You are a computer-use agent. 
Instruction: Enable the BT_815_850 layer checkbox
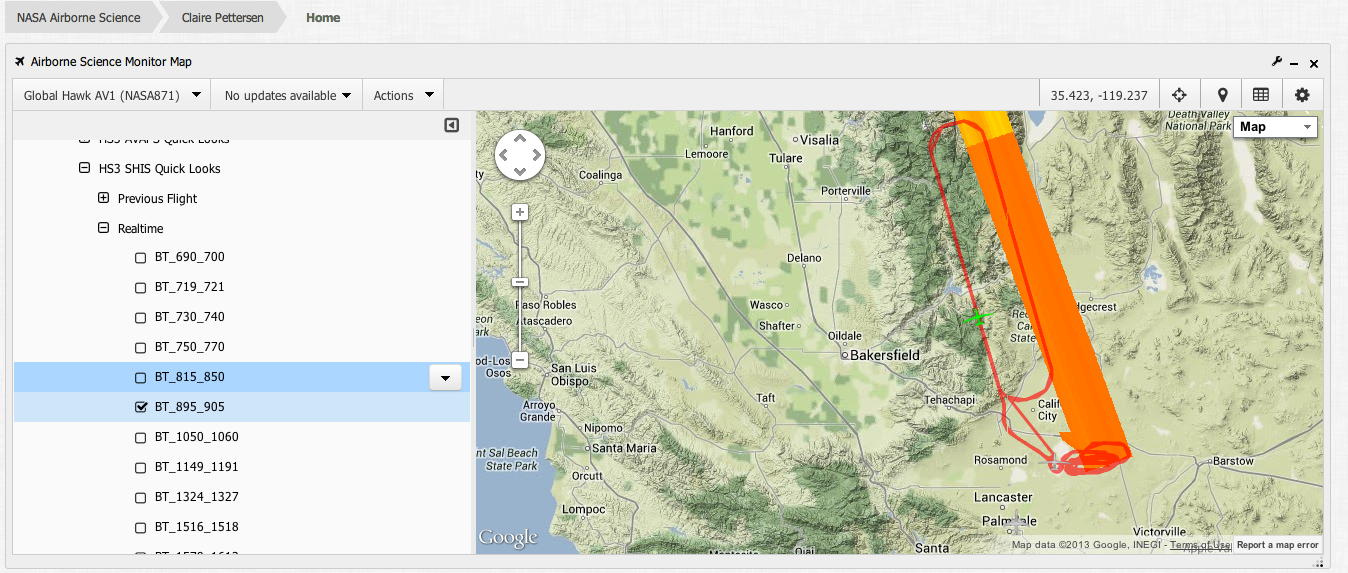[x=141, y=377]
